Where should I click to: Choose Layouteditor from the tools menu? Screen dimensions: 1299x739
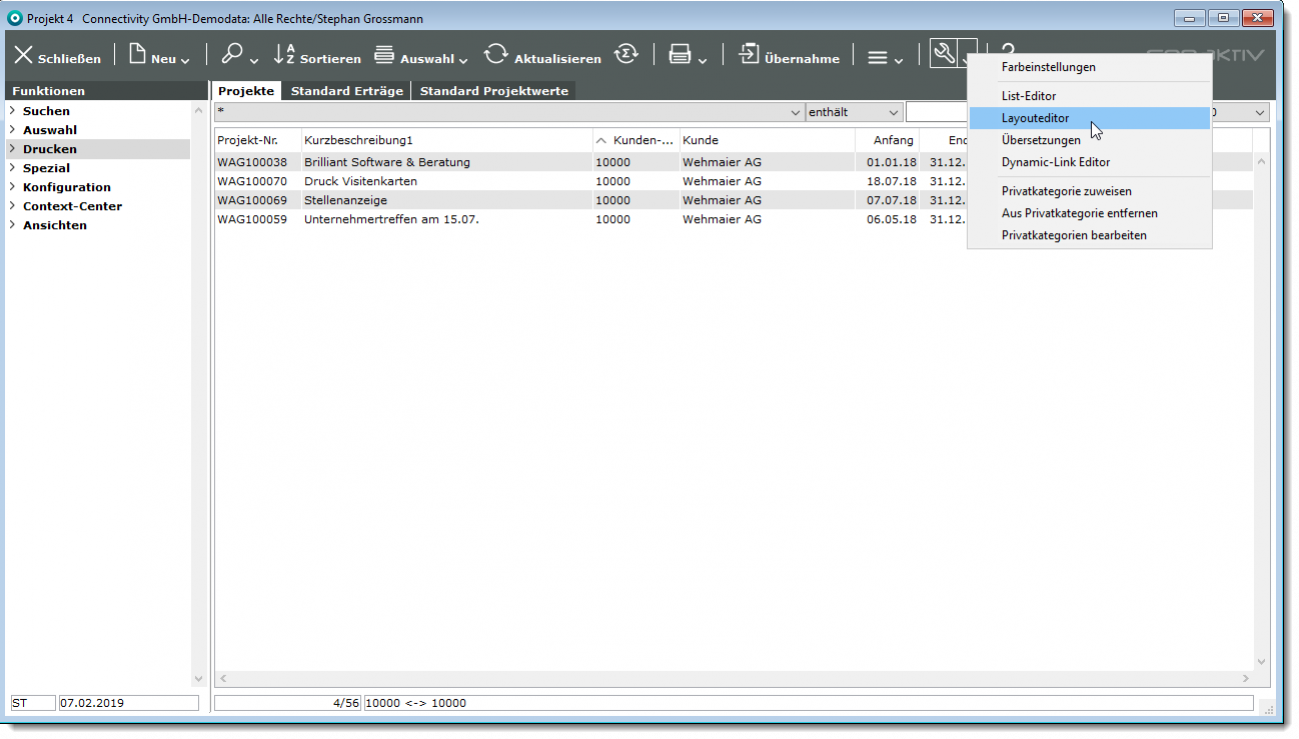[1035, 118]
